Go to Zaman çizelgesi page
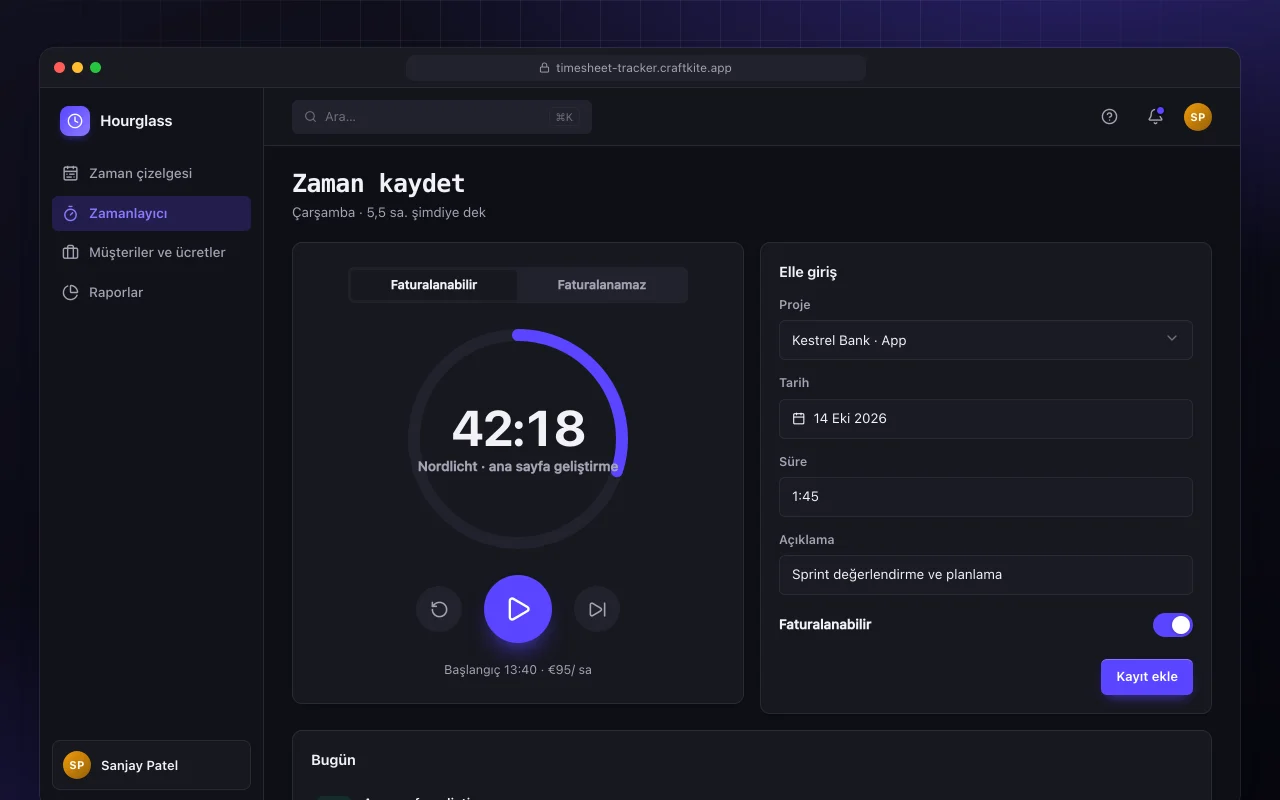Viewport: 1280px width, 800px height. click(x=151, y=173)
